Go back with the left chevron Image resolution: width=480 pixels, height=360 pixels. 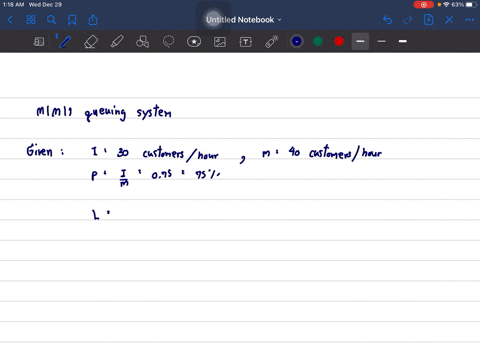[x=10, y=20]
